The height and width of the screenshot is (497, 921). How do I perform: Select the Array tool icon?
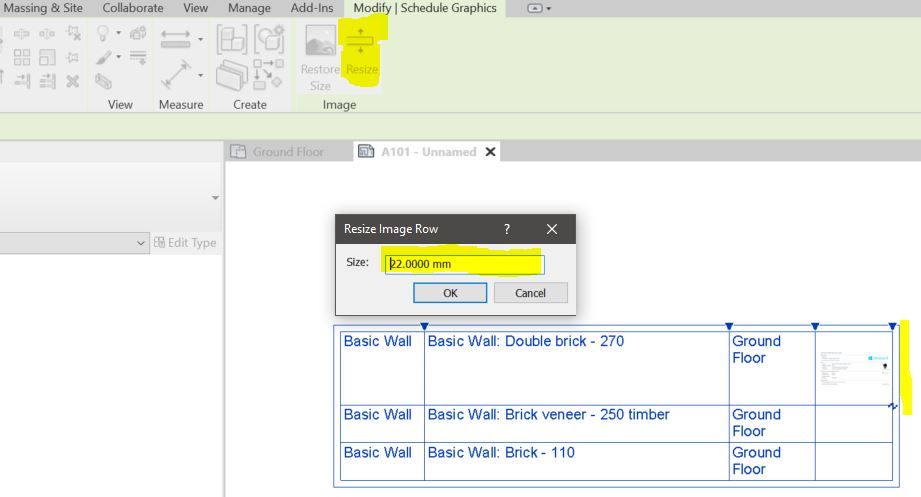click(22, 57)
